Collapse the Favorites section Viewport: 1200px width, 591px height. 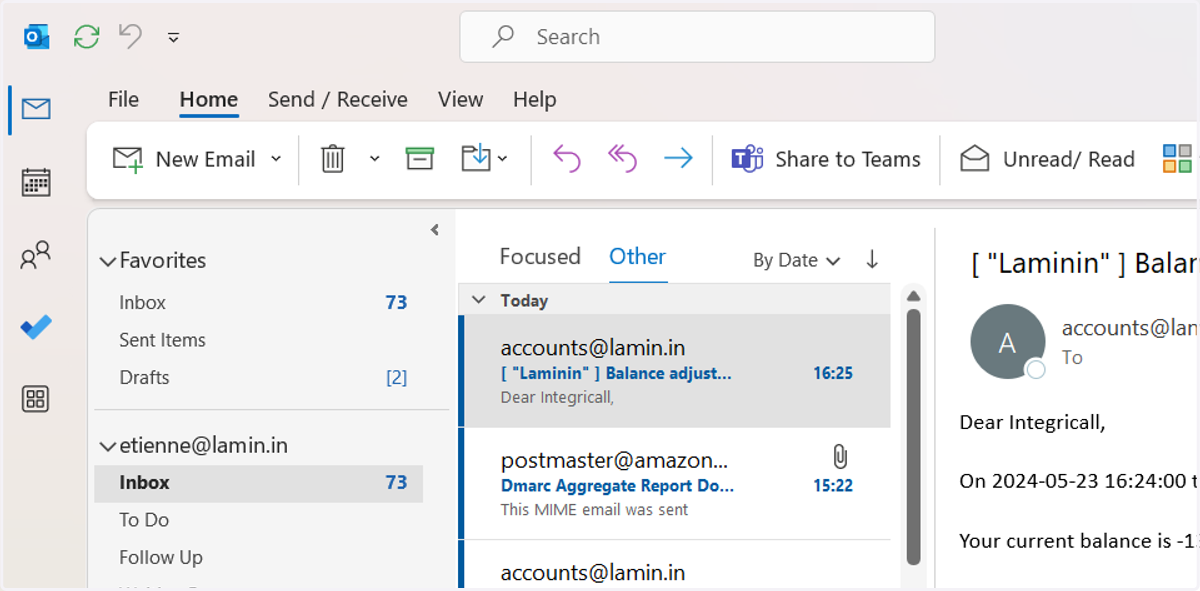pos(107,261)
